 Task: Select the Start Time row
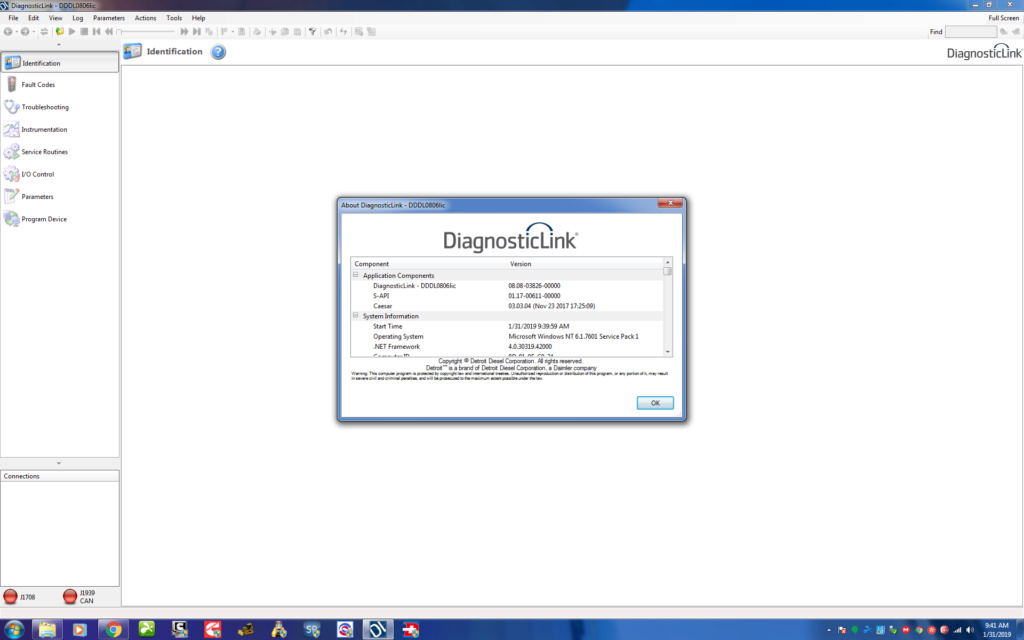pos(507,326)
